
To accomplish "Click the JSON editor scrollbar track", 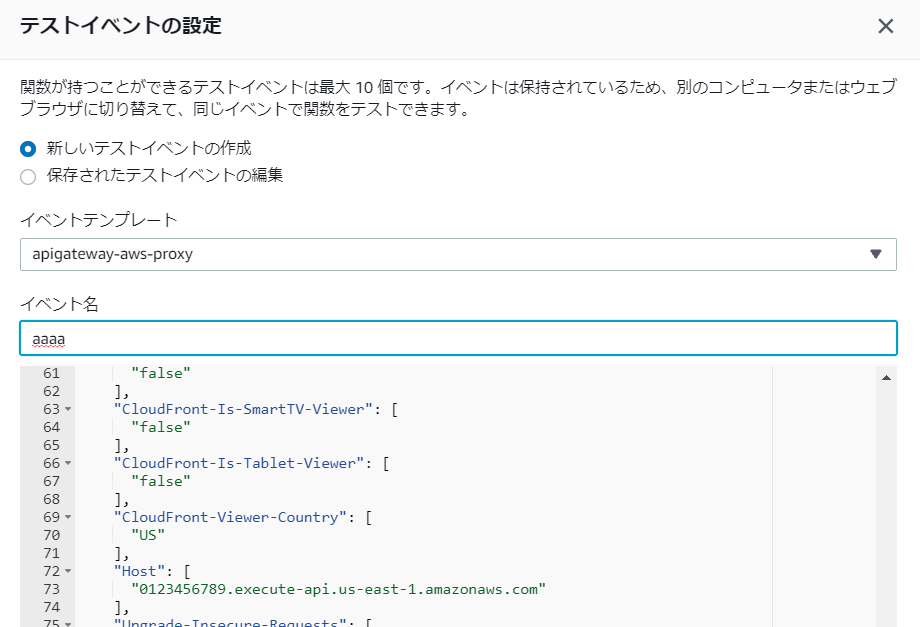I will 884,500.
